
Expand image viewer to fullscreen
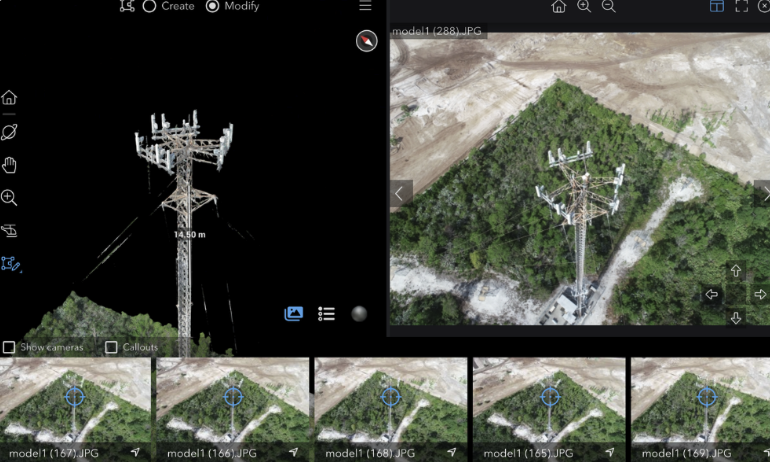point(742,6)
